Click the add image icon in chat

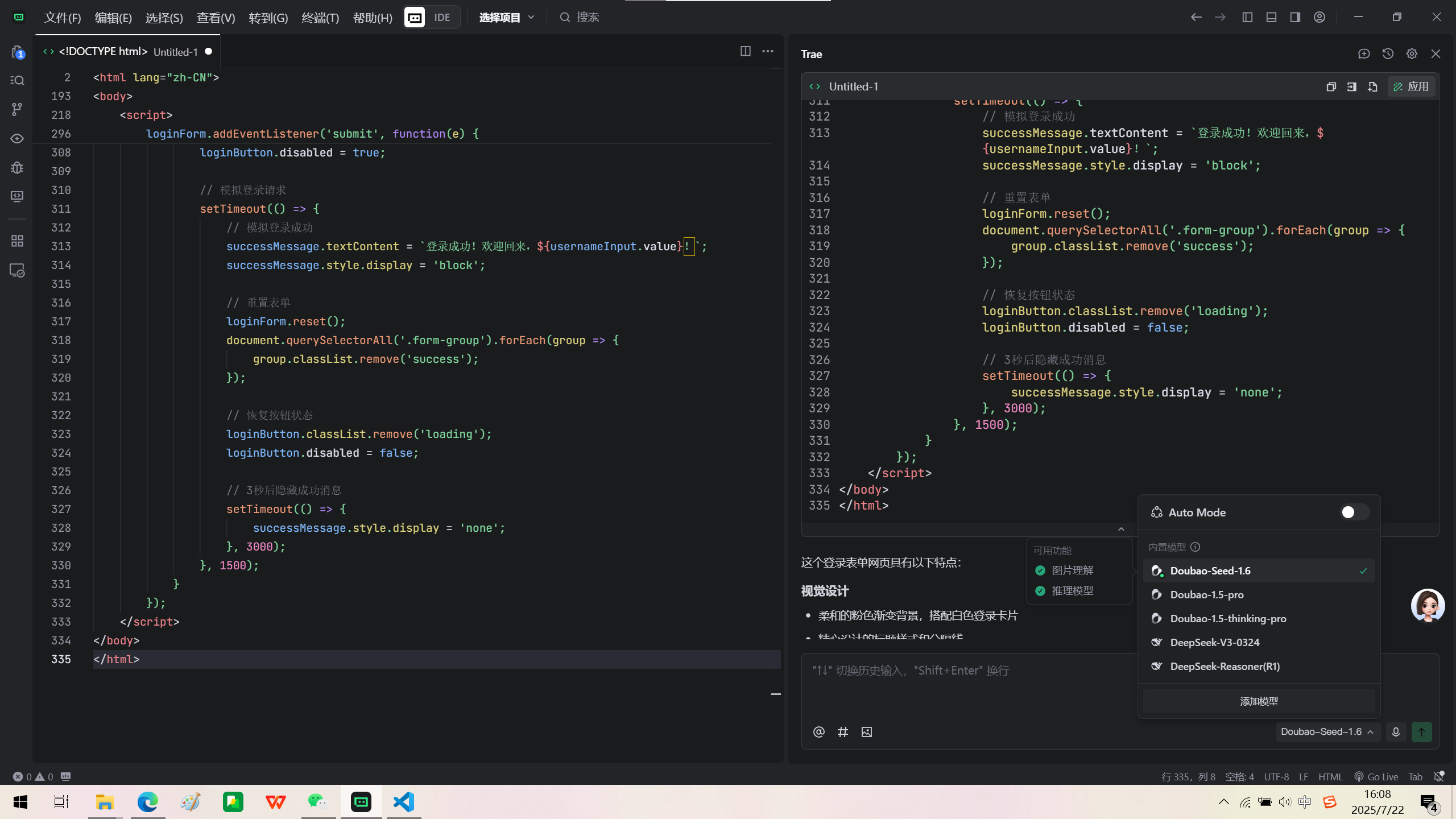(x=867, y=732)
